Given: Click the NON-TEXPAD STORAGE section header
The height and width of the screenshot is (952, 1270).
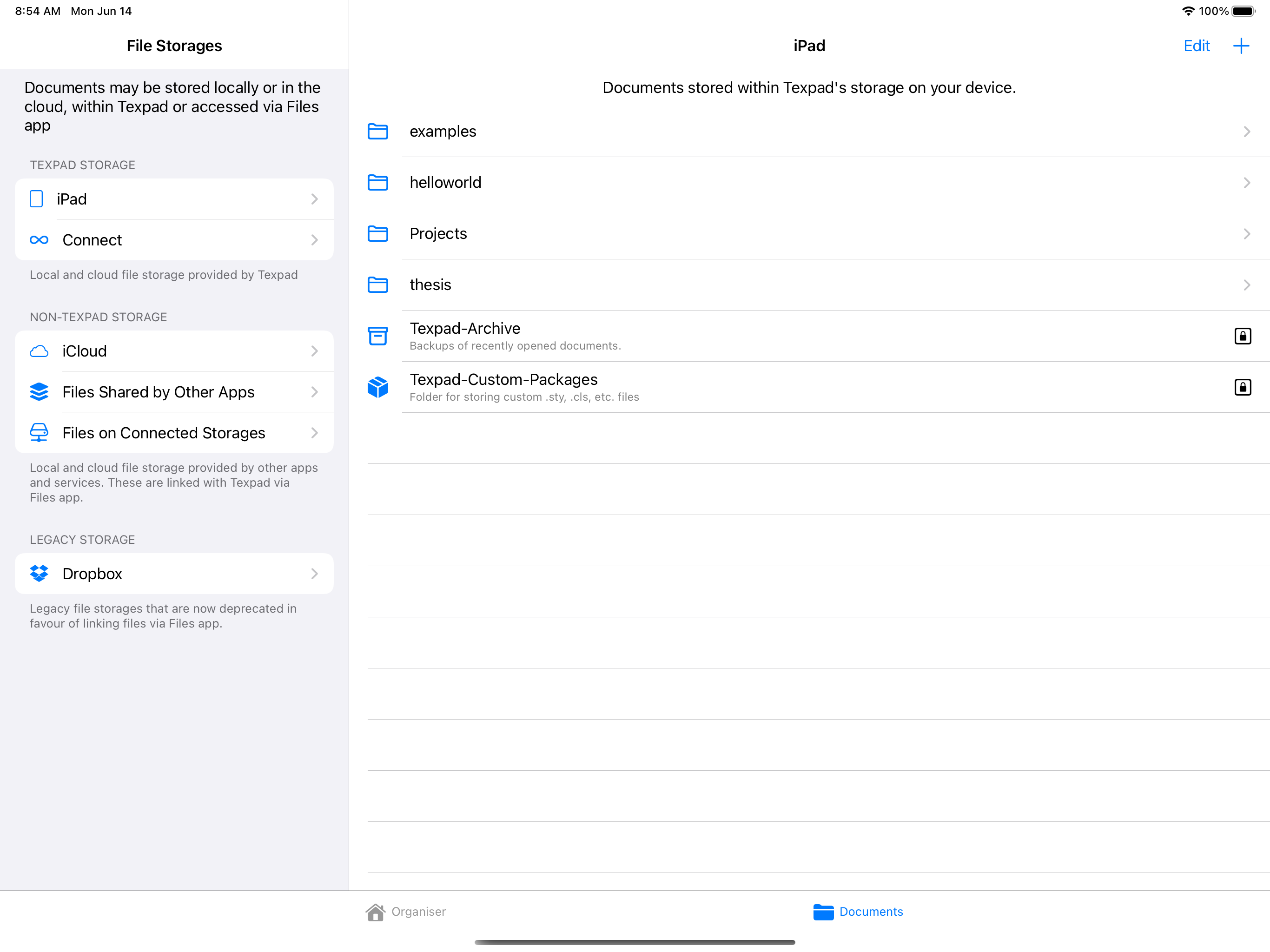Looking at the screenshot, I should click(98, 317).
